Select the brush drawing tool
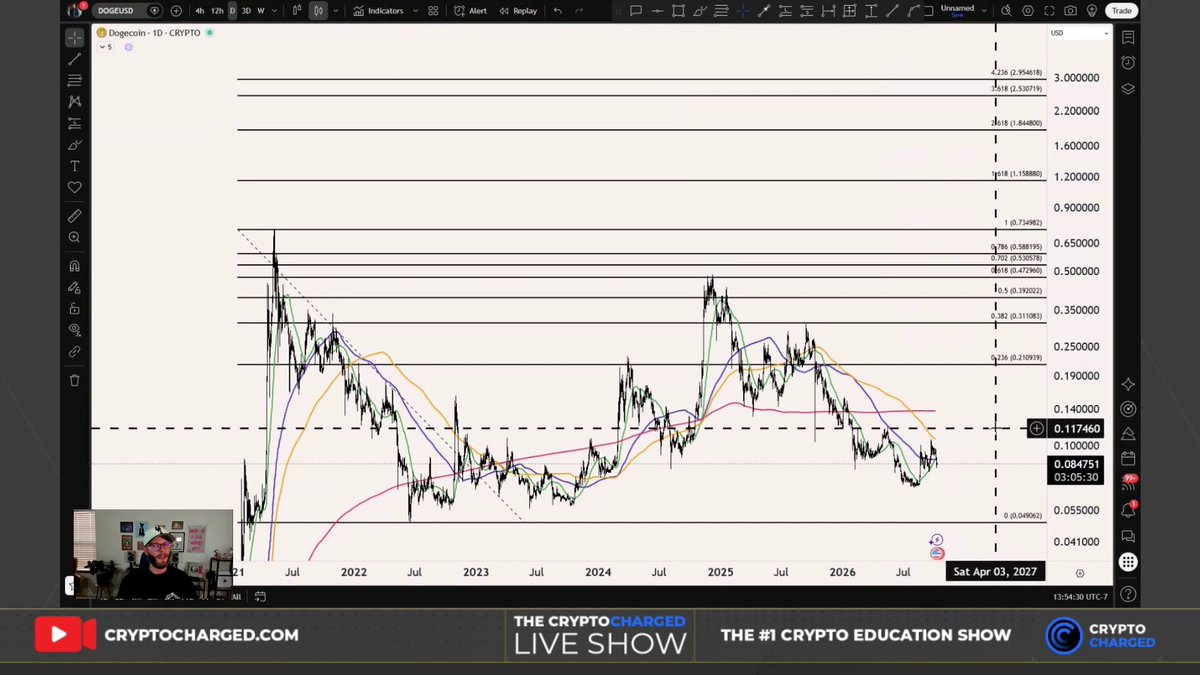The width and height of the screenshot is (1200, 675). pyautogui.click(x=75, y=145)
